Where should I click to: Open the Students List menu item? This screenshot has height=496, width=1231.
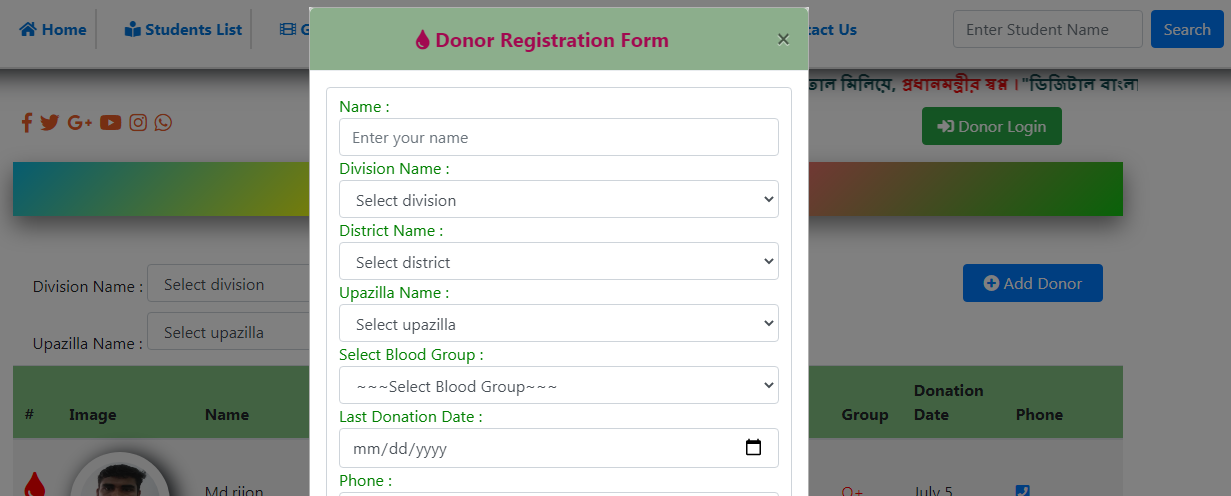coord(183,30)
